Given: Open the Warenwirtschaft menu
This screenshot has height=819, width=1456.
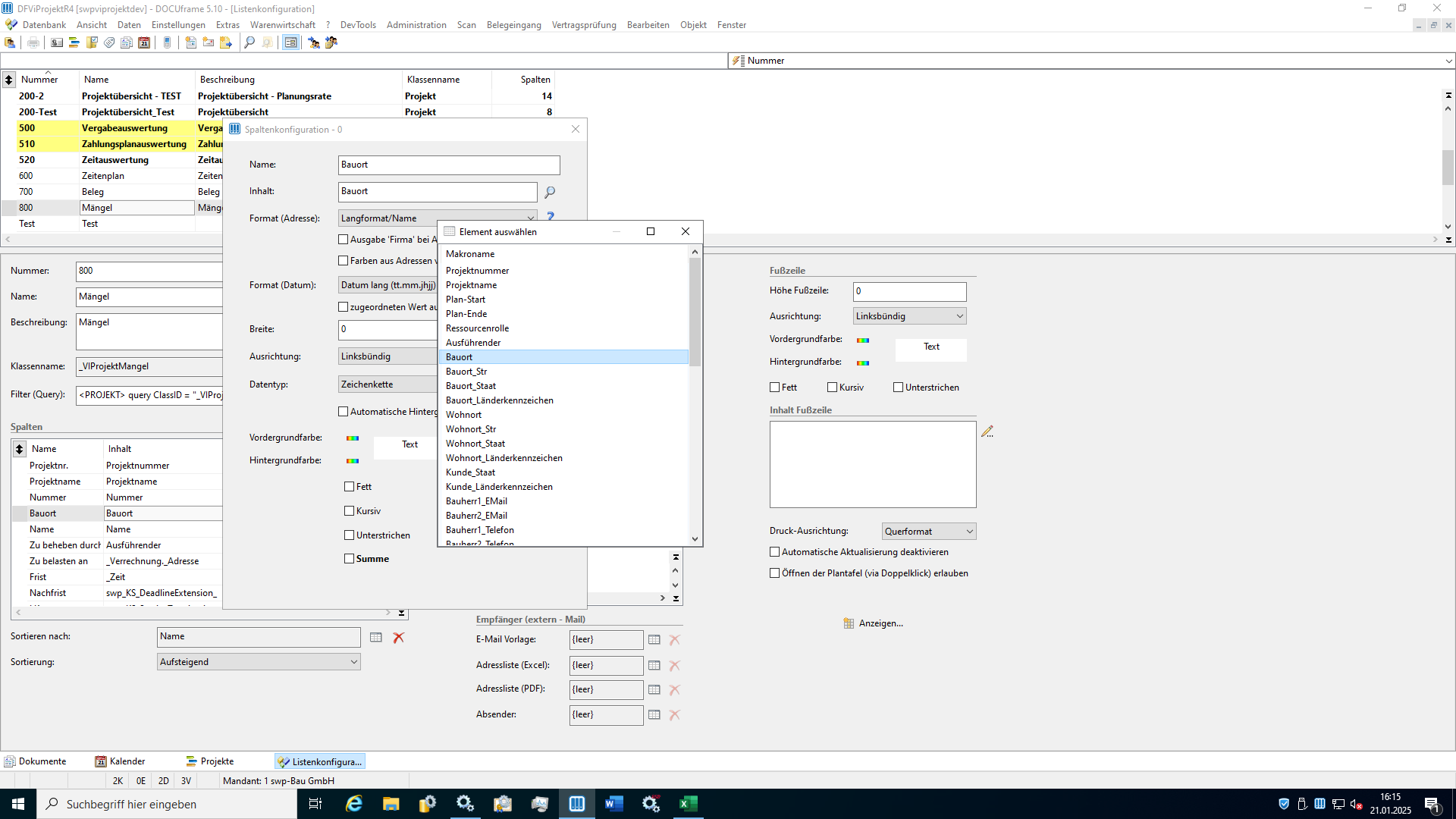Looking at the screenshot, I should 283,25.
